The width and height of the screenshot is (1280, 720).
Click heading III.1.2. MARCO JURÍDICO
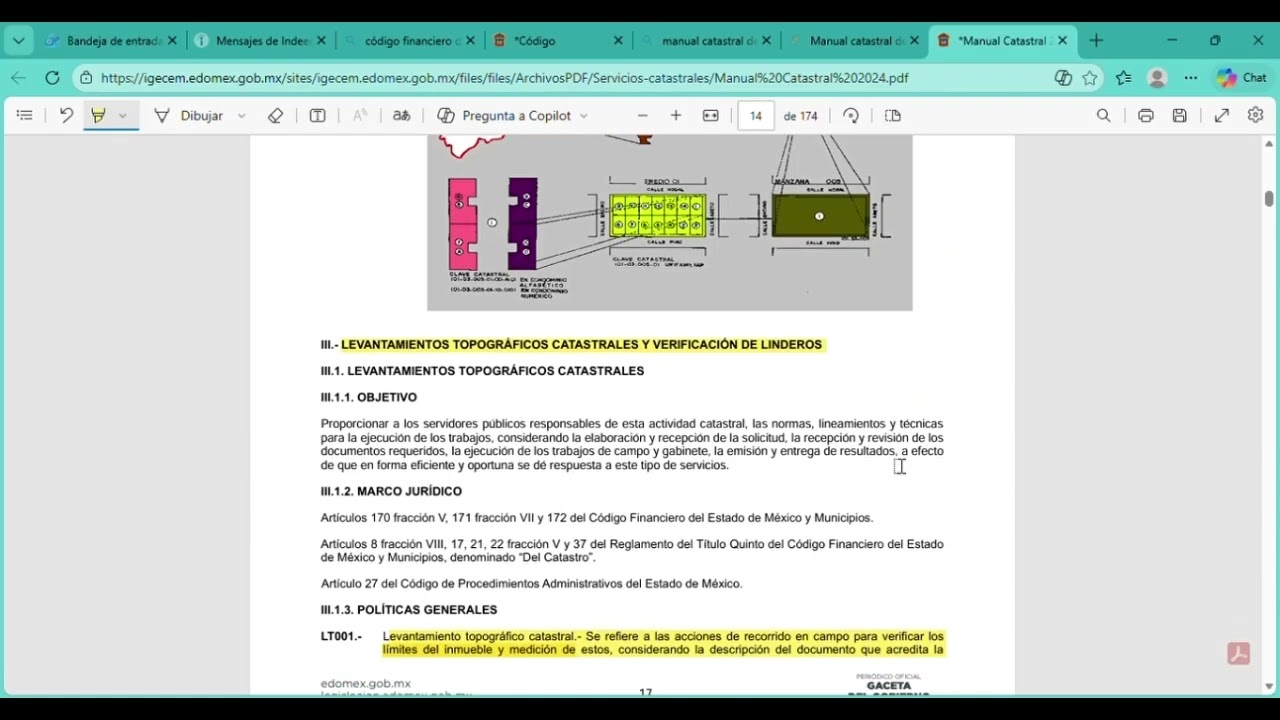point(391,491)
